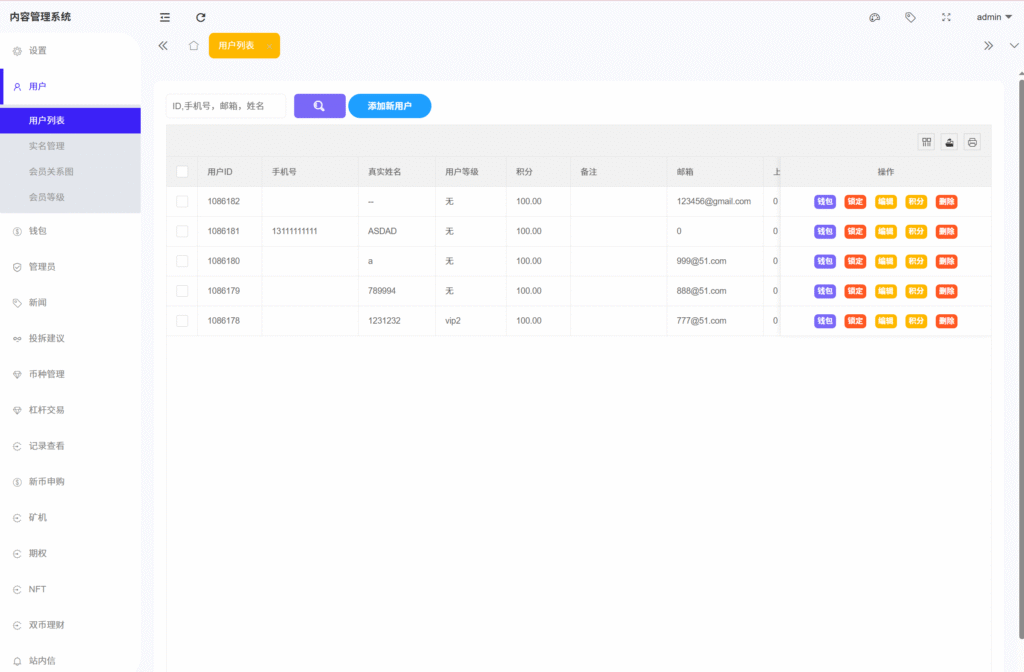Click the home icon in tab bar
The height and width of the screenshot is (672, 1024).
coord(194,46)
